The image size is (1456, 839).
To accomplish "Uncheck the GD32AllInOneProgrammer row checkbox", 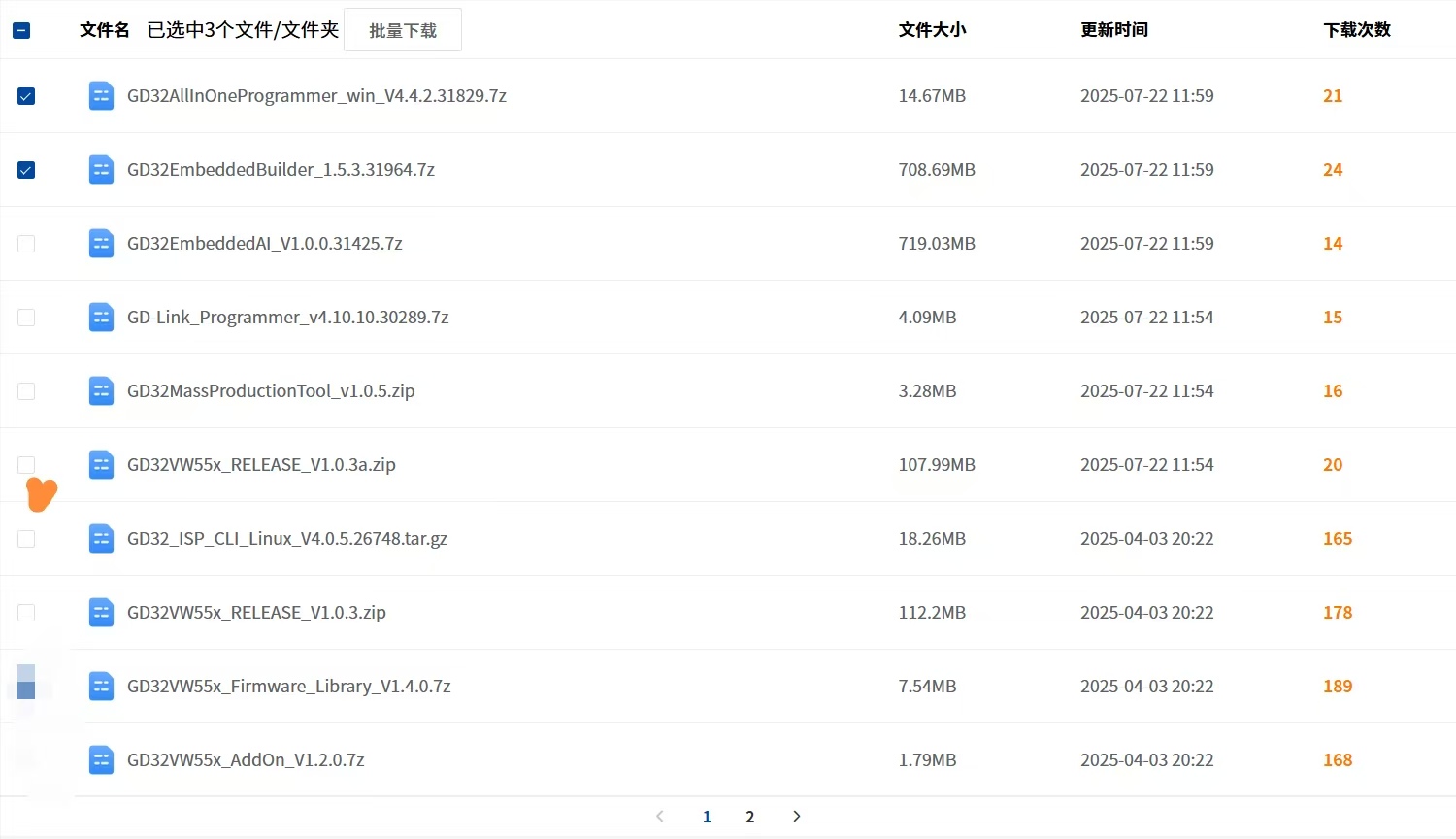I will point(26,96).
